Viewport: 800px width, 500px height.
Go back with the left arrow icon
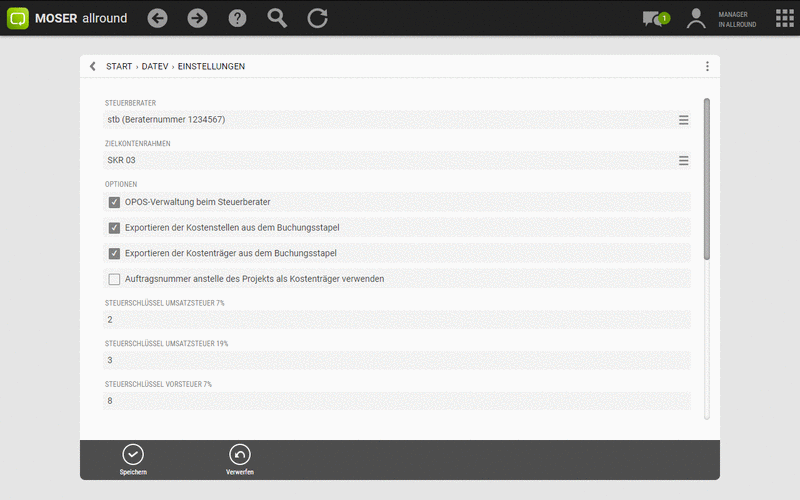pyautogui.click(x=157, y=18)
